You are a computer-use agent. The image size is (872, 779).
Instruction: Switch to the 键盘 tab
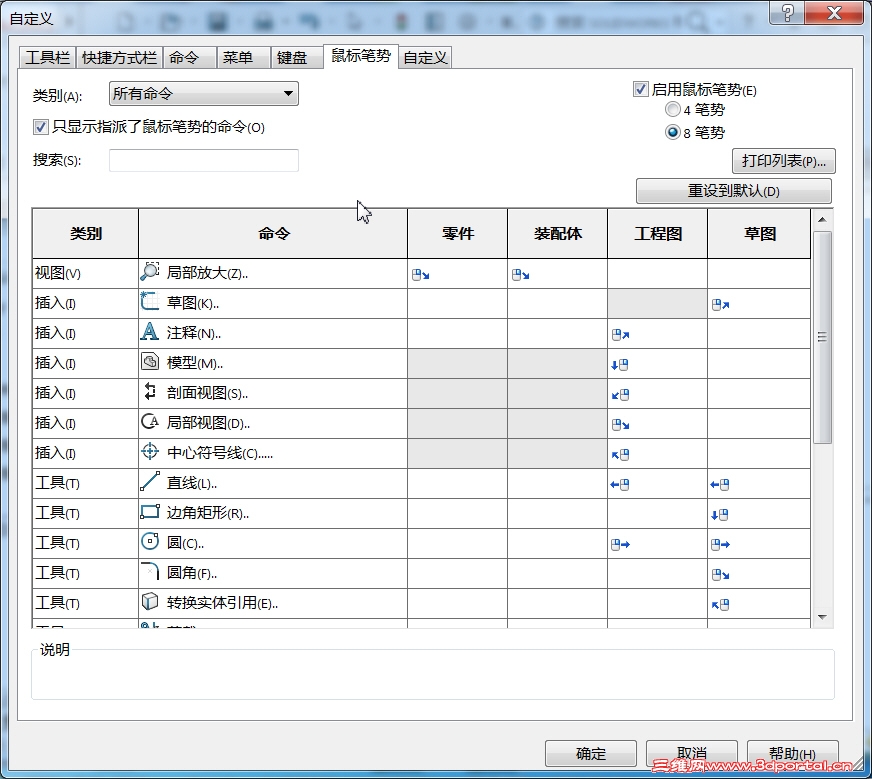click(297, 57)
